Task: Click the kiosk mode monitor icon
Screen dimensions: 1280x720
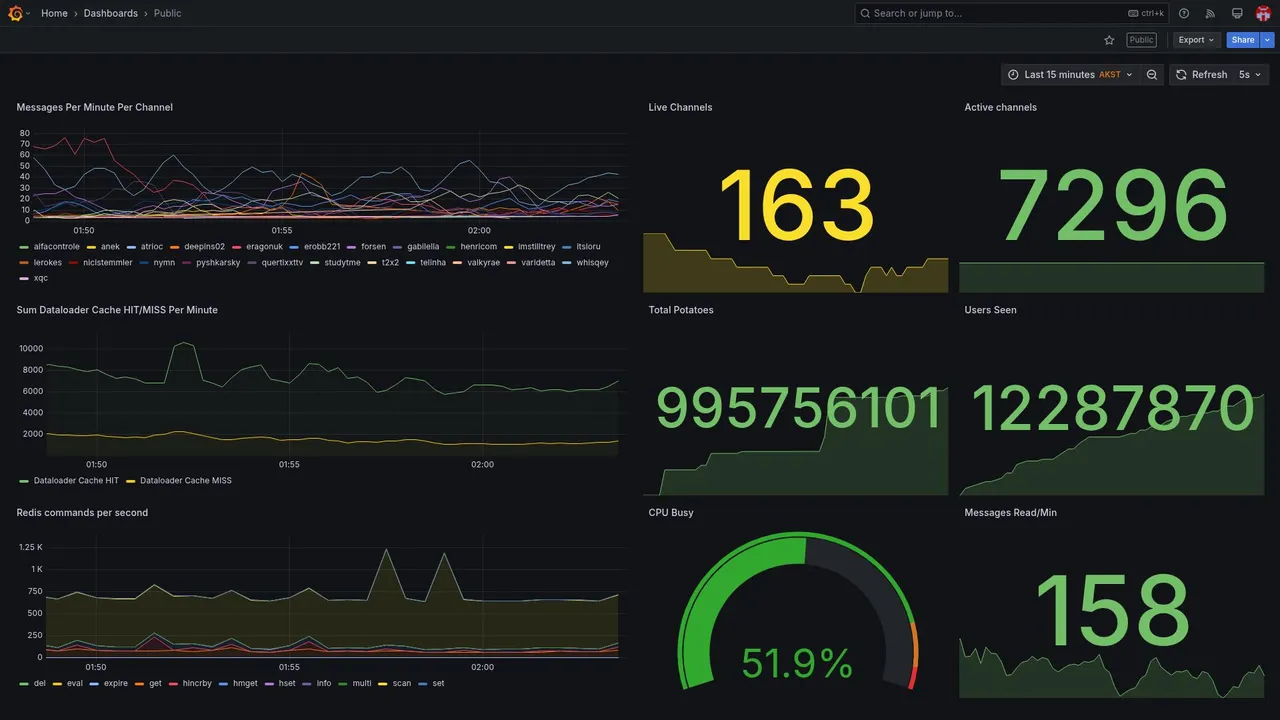Action: 1237,13
